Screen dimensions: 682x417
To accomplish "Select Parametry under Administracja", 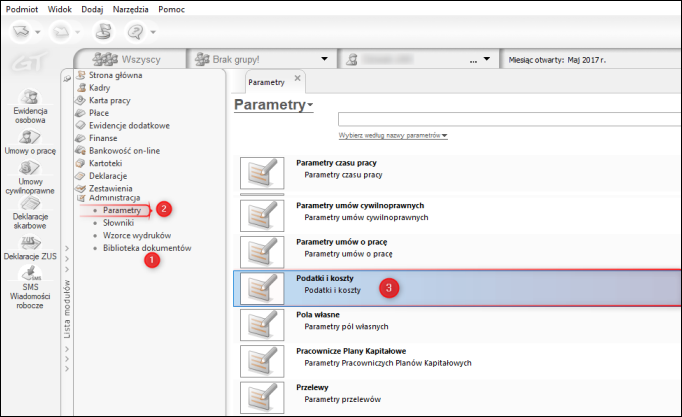I will pos(122,210).
